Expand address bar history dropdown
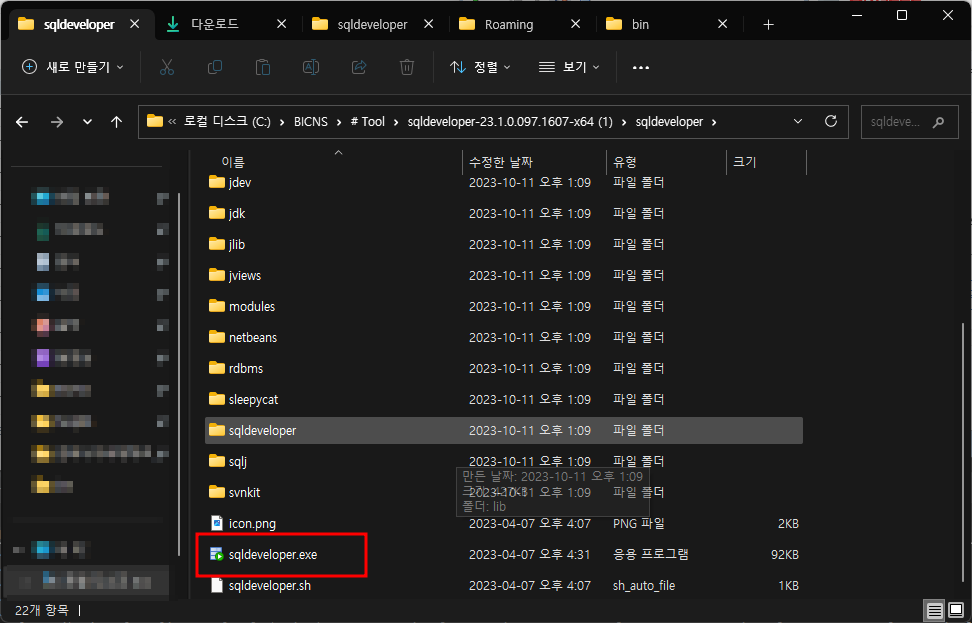The width and height of the screenshot is (972, 623). coord(798,122)
